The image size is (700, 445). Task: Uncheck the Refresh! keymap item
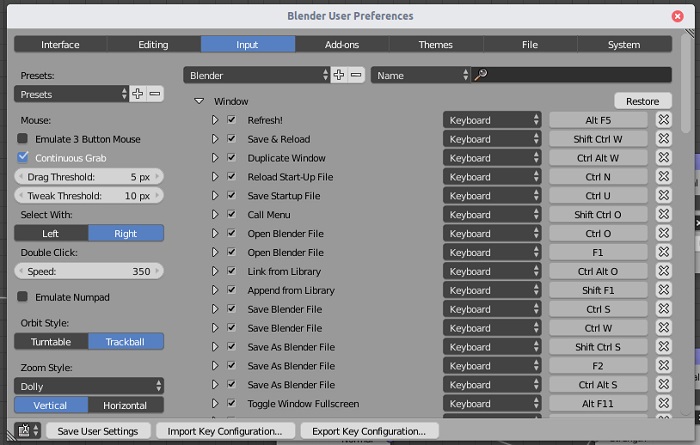click(x=231, y=120)
